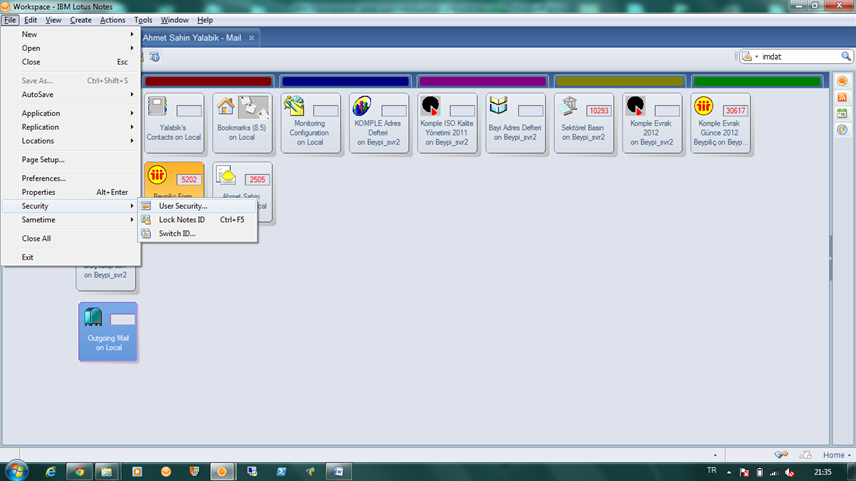Click the Lock Notes ID icon
Viewport: 856px width, 481px height.
tap(146, 219)
